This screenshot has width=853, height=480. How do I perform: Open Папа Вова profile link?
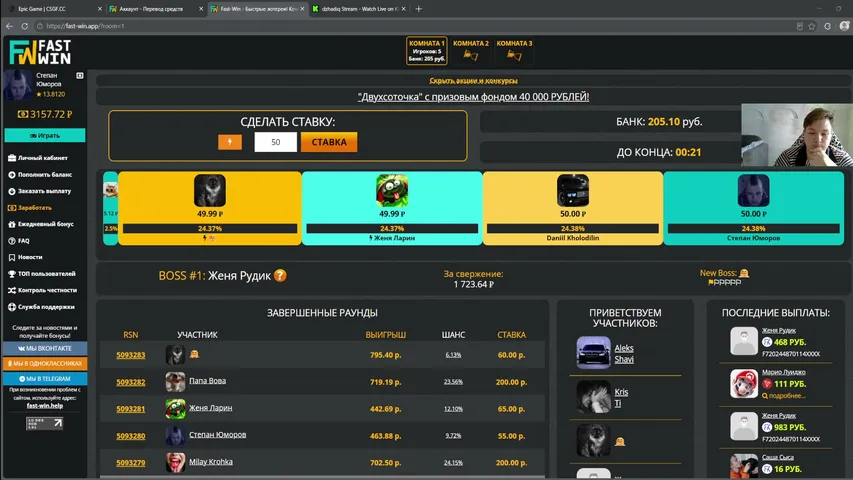pos(207,381)
